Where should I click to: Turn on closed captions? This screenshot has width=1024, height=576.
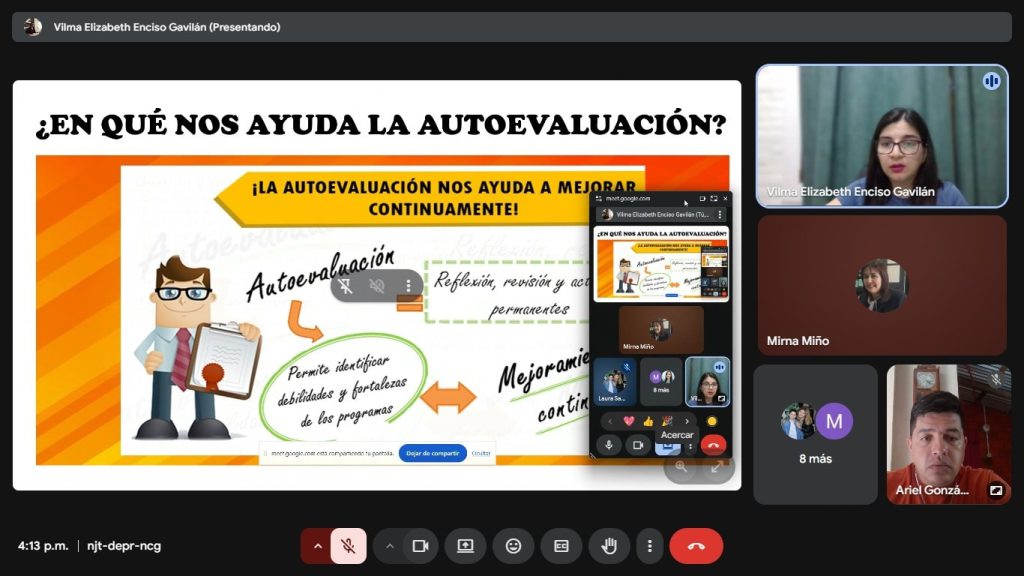[x=561, y=546]
